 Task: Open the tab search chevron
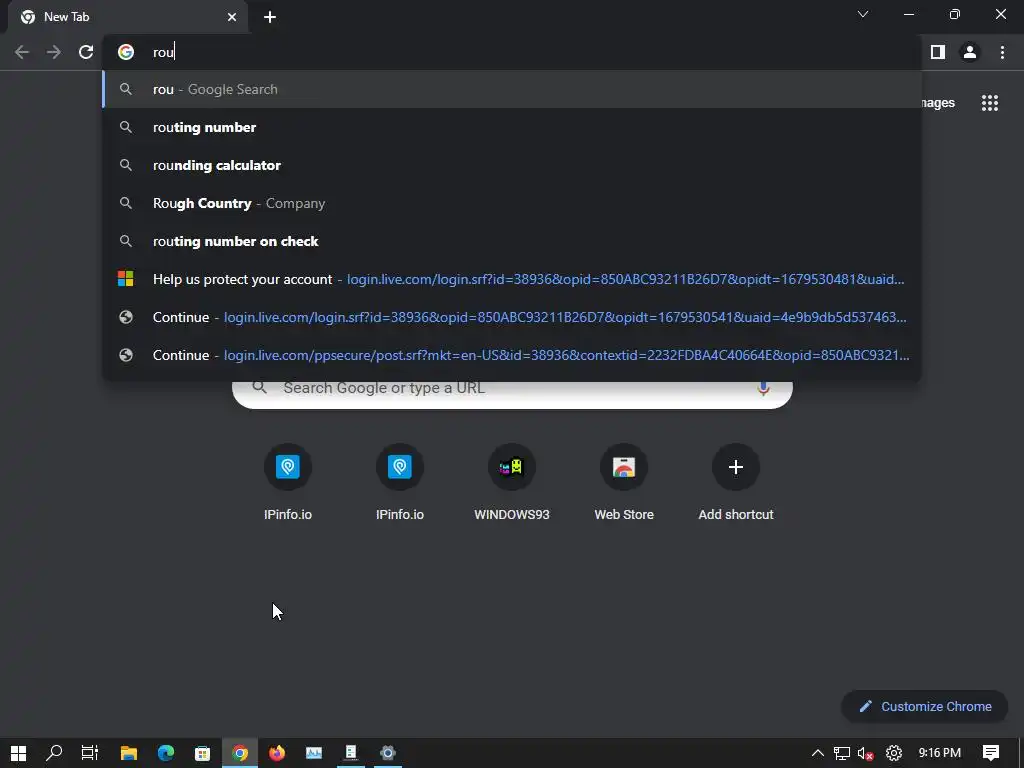coord(863,14)
